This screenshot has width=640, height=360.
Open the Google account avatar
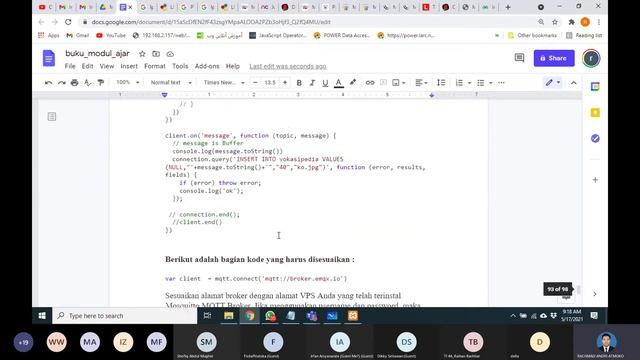click(x=591, y=58)
